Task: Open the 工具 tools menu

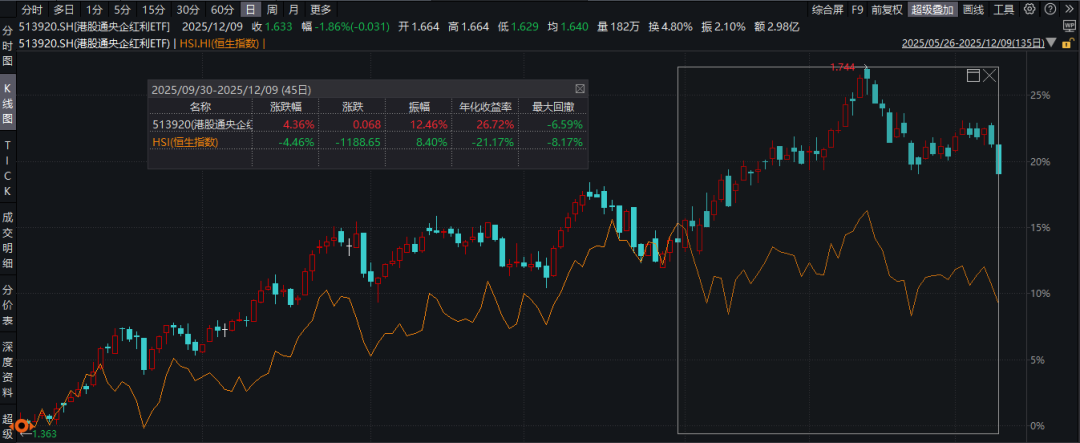Action: coord(1004,10)
